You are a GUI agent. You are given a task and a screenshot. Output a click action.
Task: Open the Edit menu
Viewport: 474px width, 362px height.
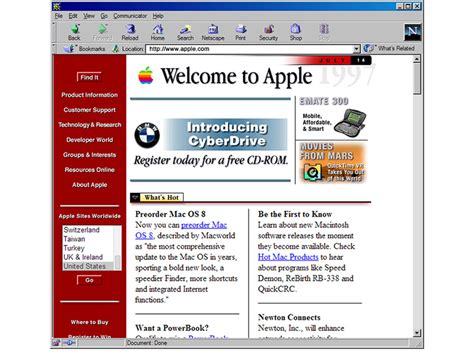(x=73, y=16)
